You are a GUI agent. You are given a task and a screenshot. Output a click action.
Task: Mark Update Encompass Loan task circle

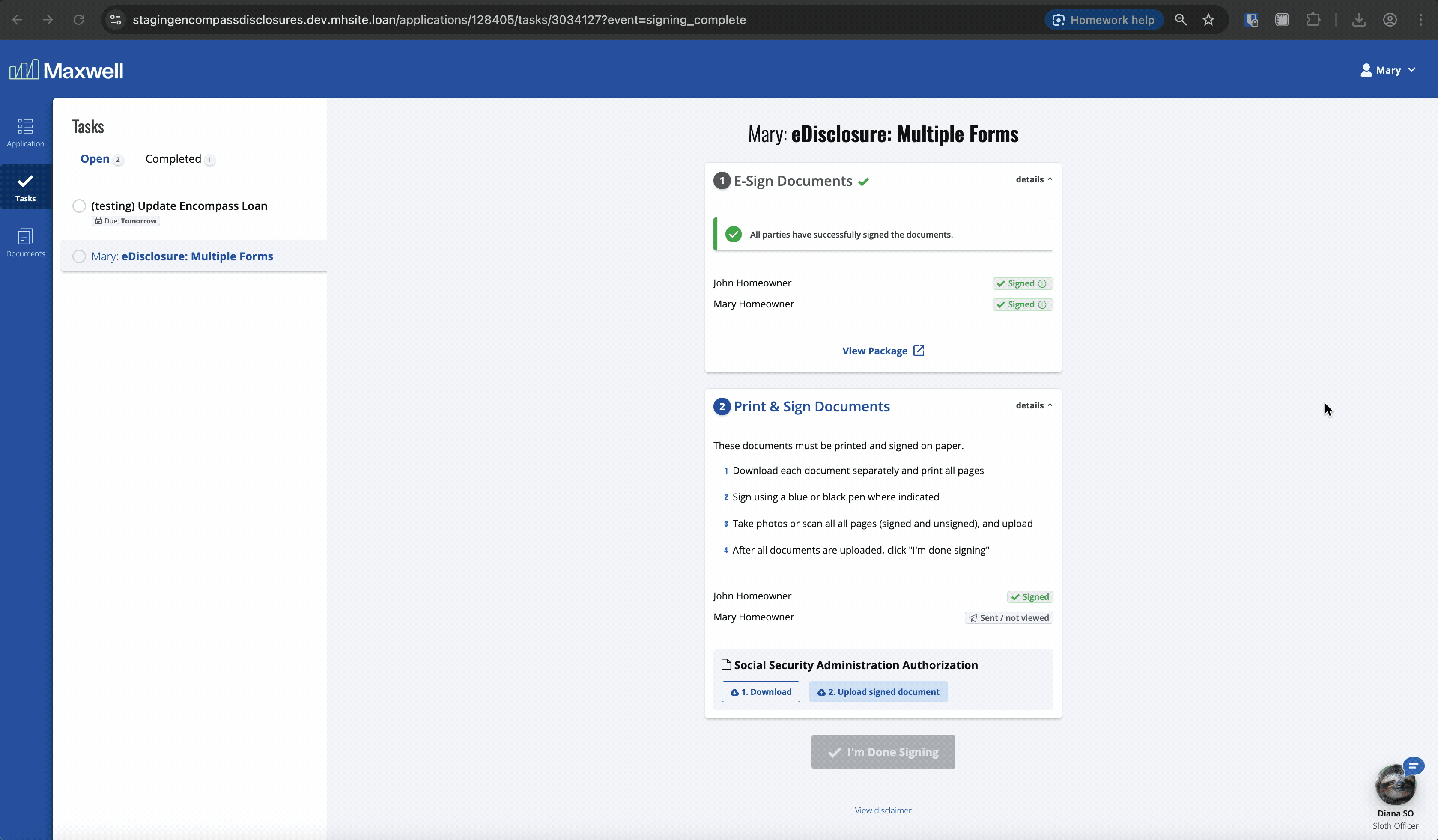pos(79,206)
